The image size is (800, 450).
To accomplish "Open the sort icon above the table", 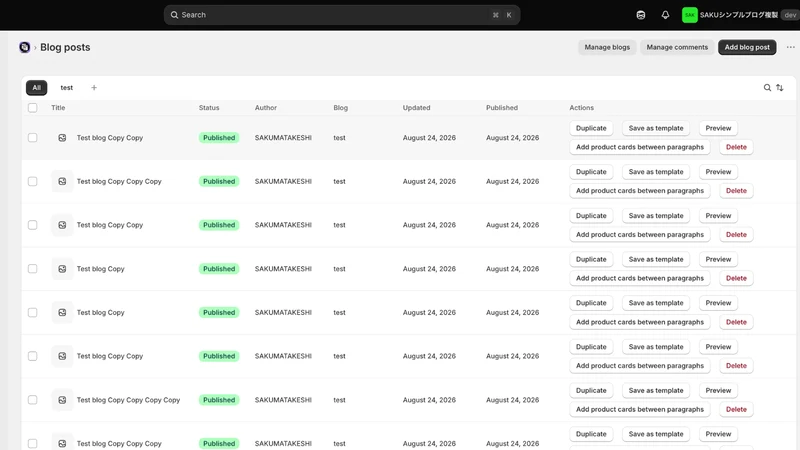I will point(780,88).
